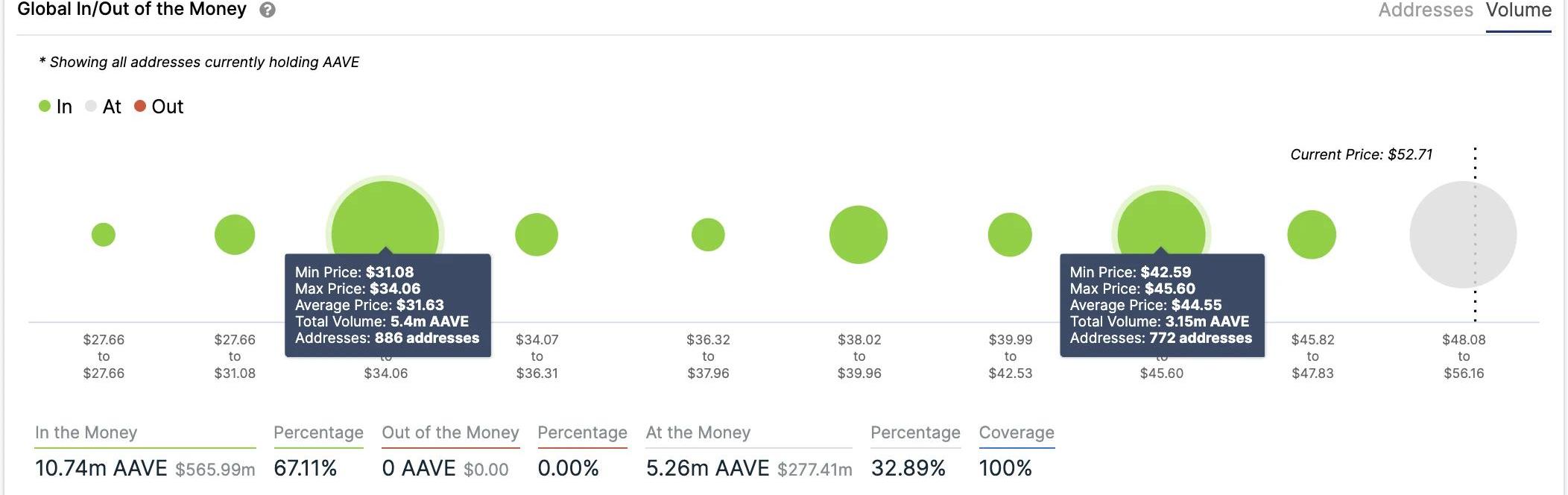The image size is (1568, 495).
Task: Click the In the Money summary label
Action: tap(86, 432)
